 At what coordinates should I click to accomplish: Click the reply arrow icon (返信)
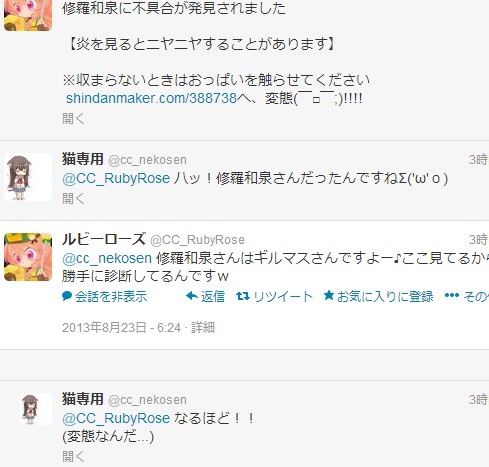[x=192, y=296]
